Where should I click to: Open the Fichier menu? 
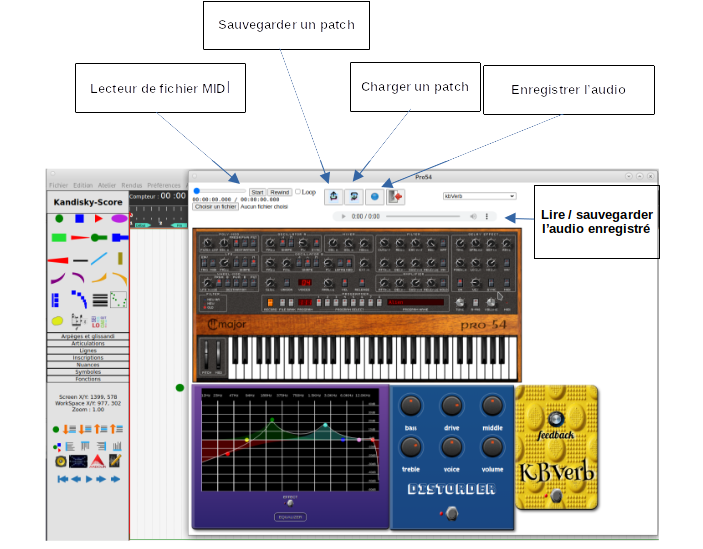point(58,185)
